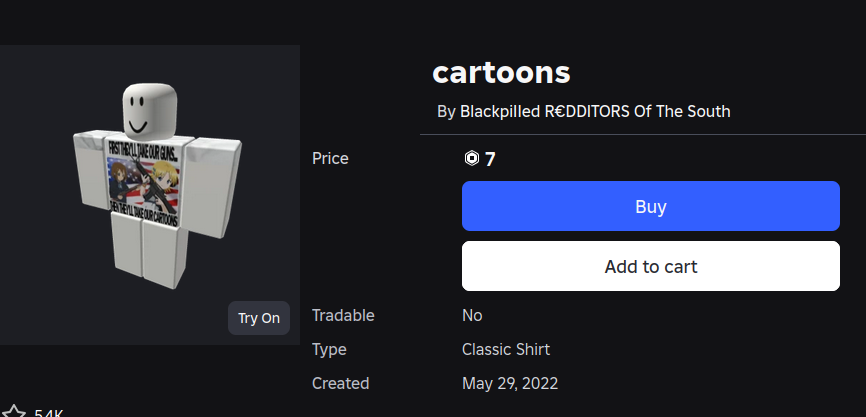Click the 54K favorites count
Viewport: 866px width, 417px height.
pos(49,413)
